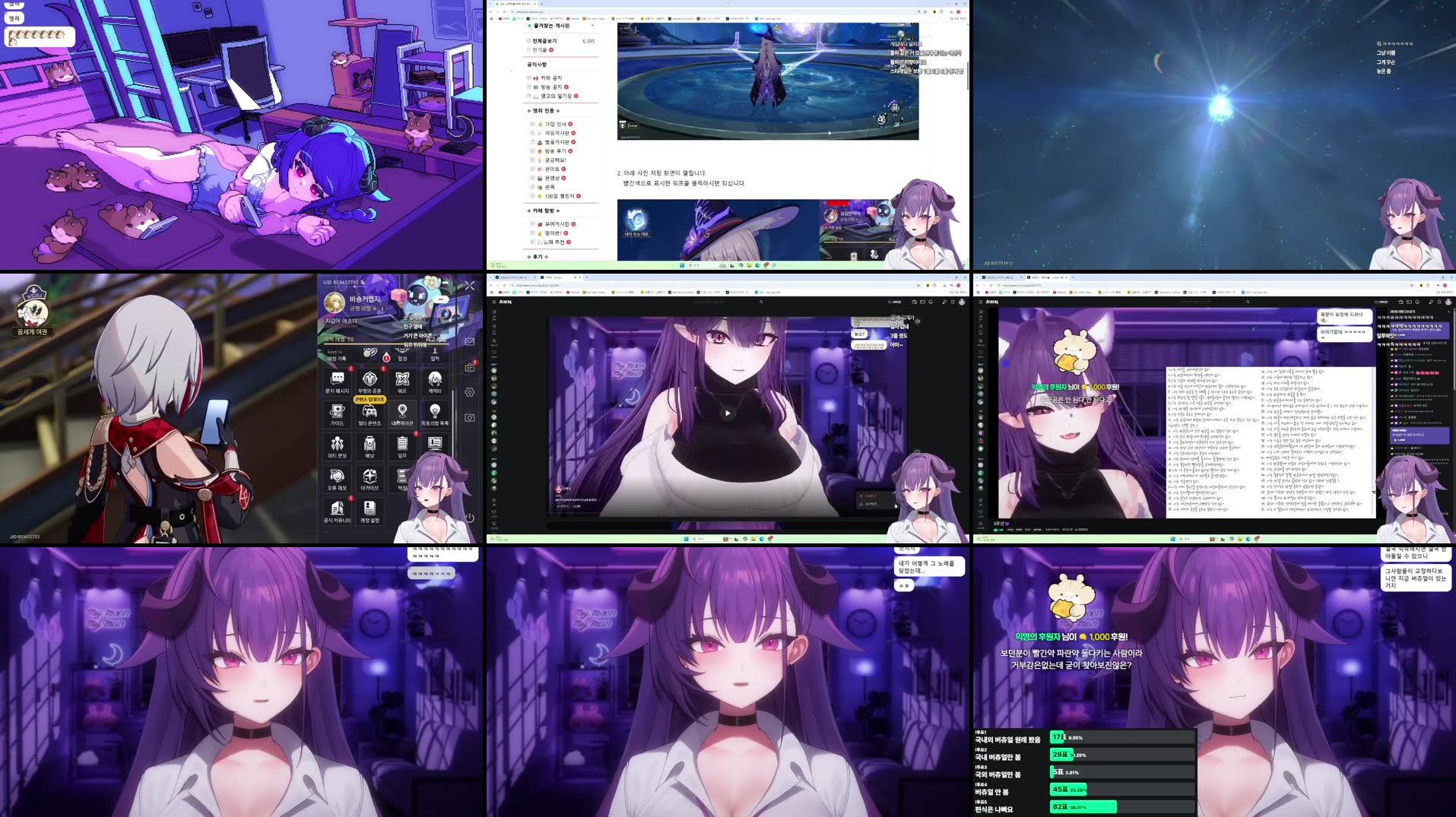Click the 45표 poll result bar
Image resolution: width=1456 pixels, height=817 pixels.
tap(1068, 790)
